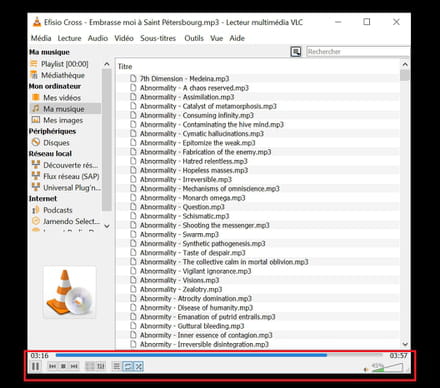The image size is (440, 388).
Task: Click the playback seek bar
Action: pyautogui.click(x=219, y=355)
